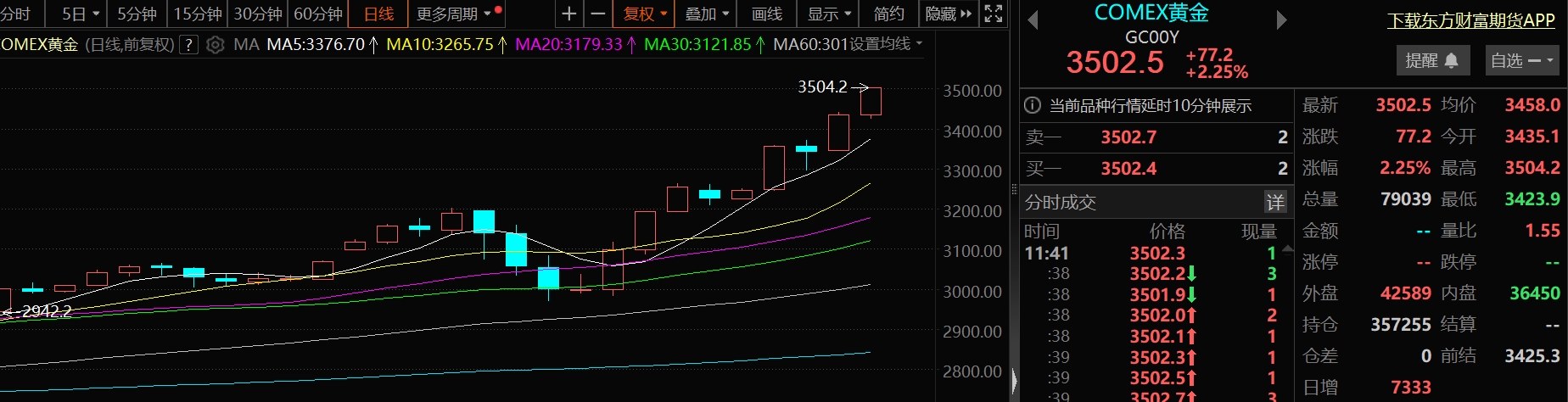Toggle the MA indicator label

click(x=246, y=45)
